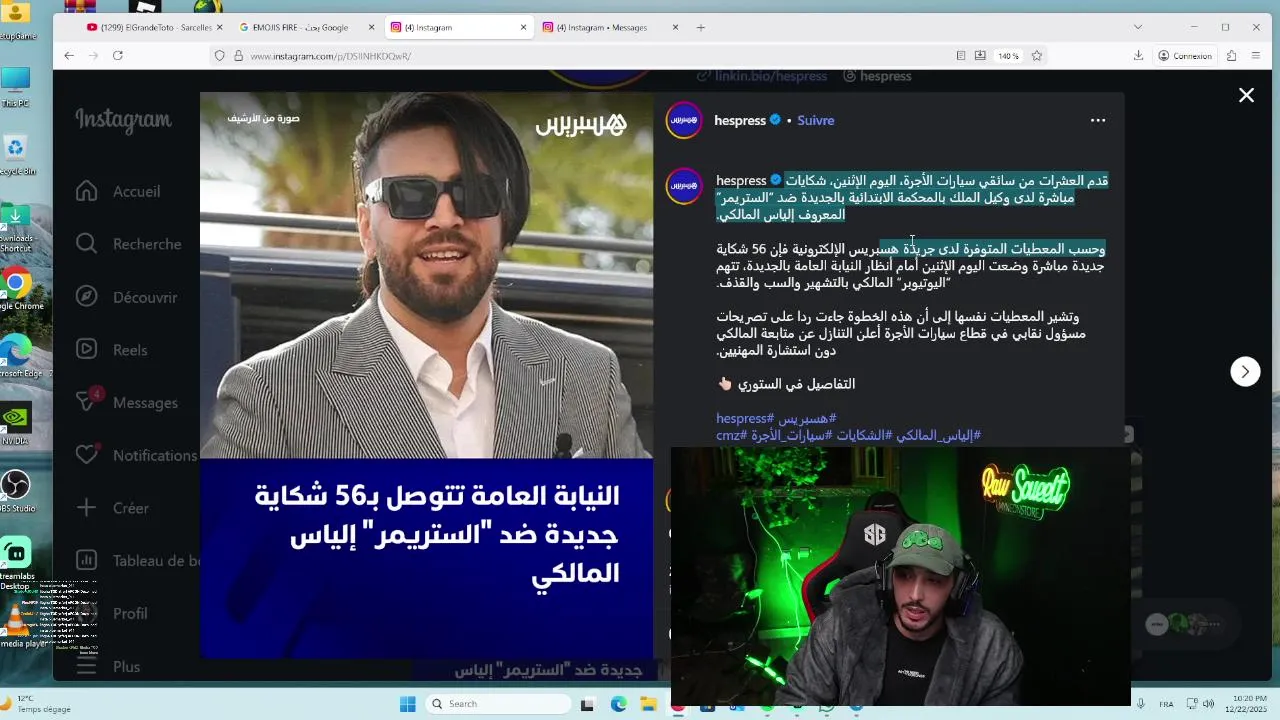
Task: Open Task View on taskbar
Action: tap(587, 704)
